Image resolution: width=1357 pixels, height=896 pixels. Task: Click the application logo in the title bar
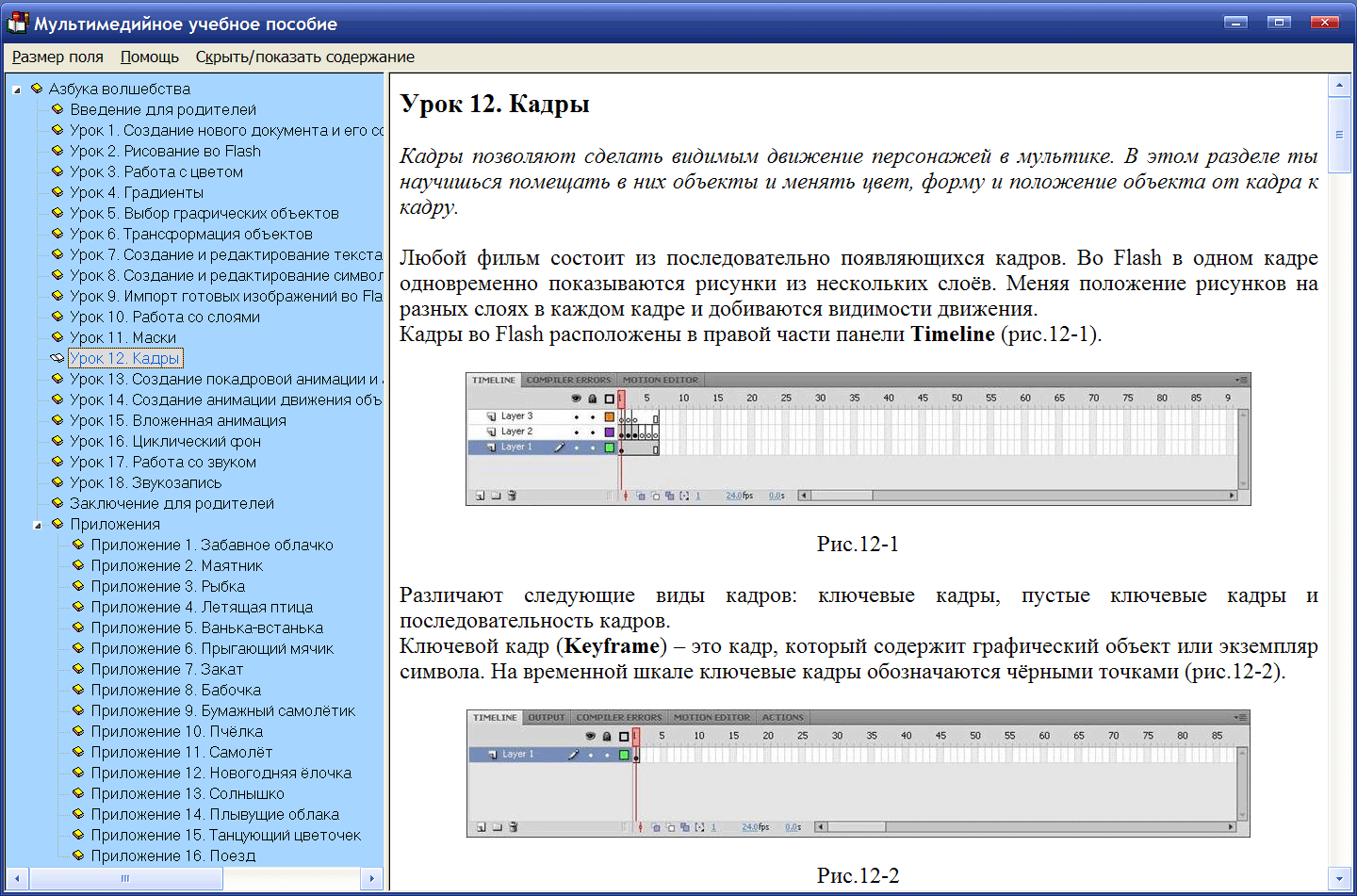16,21
